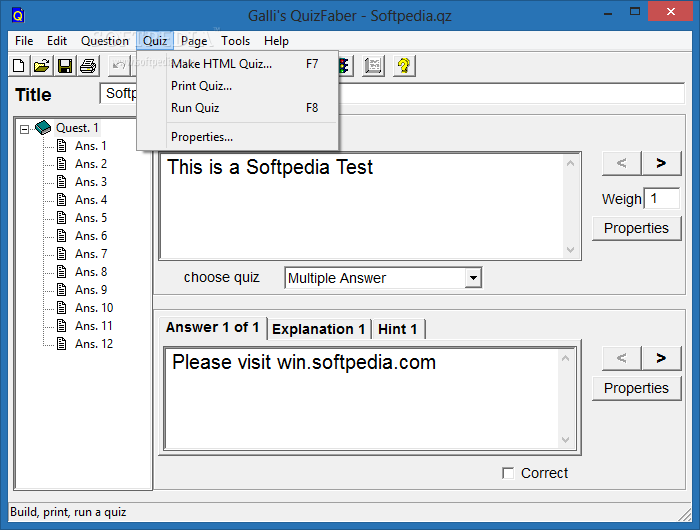The image size is (700, 530).
Task: Choose Print Quiz... menu entry
Action: click(238, 86)
